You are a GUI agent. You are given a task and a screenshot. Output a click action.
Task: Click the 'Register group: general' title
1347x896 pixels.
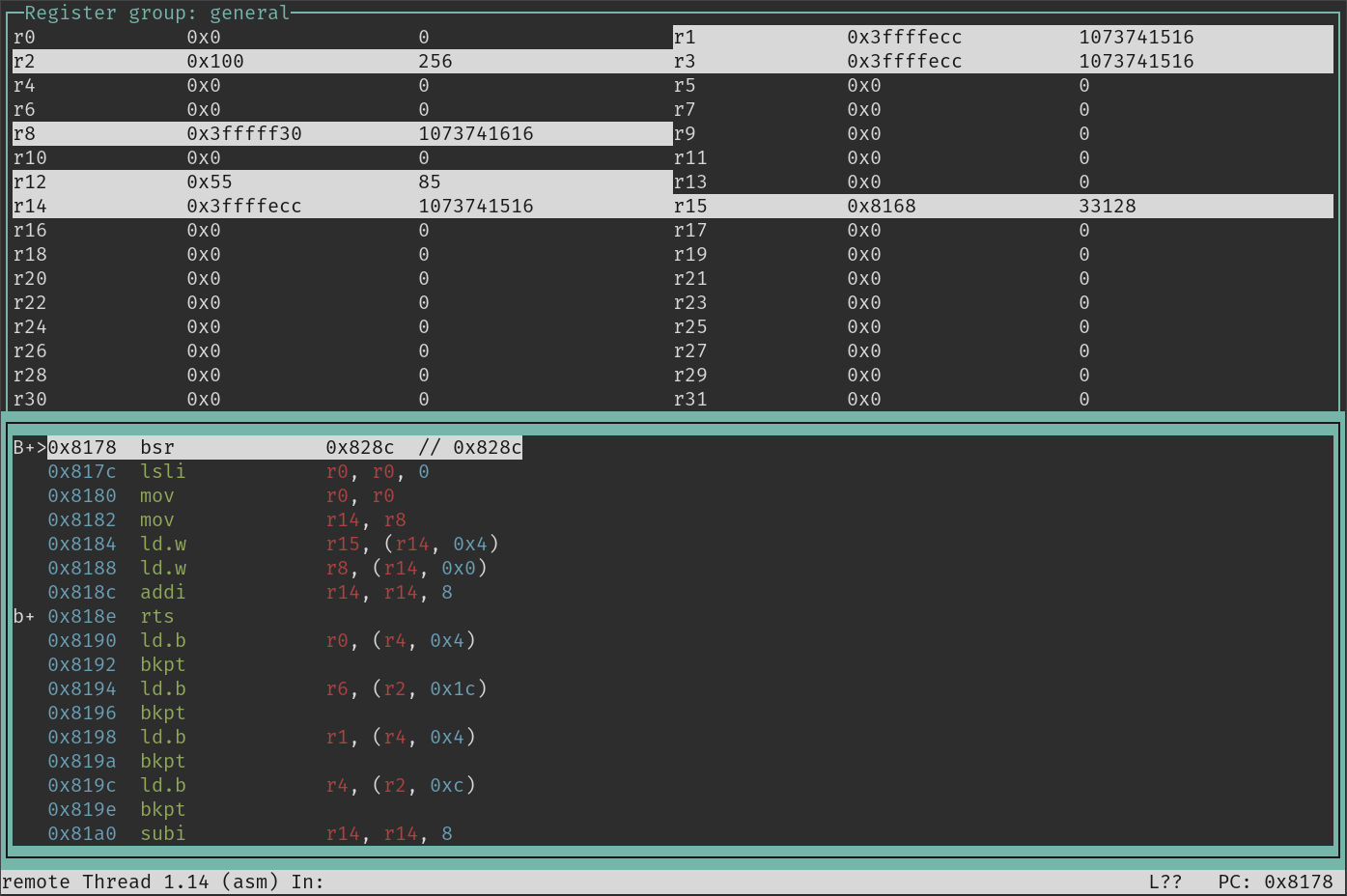coord(156,13)
